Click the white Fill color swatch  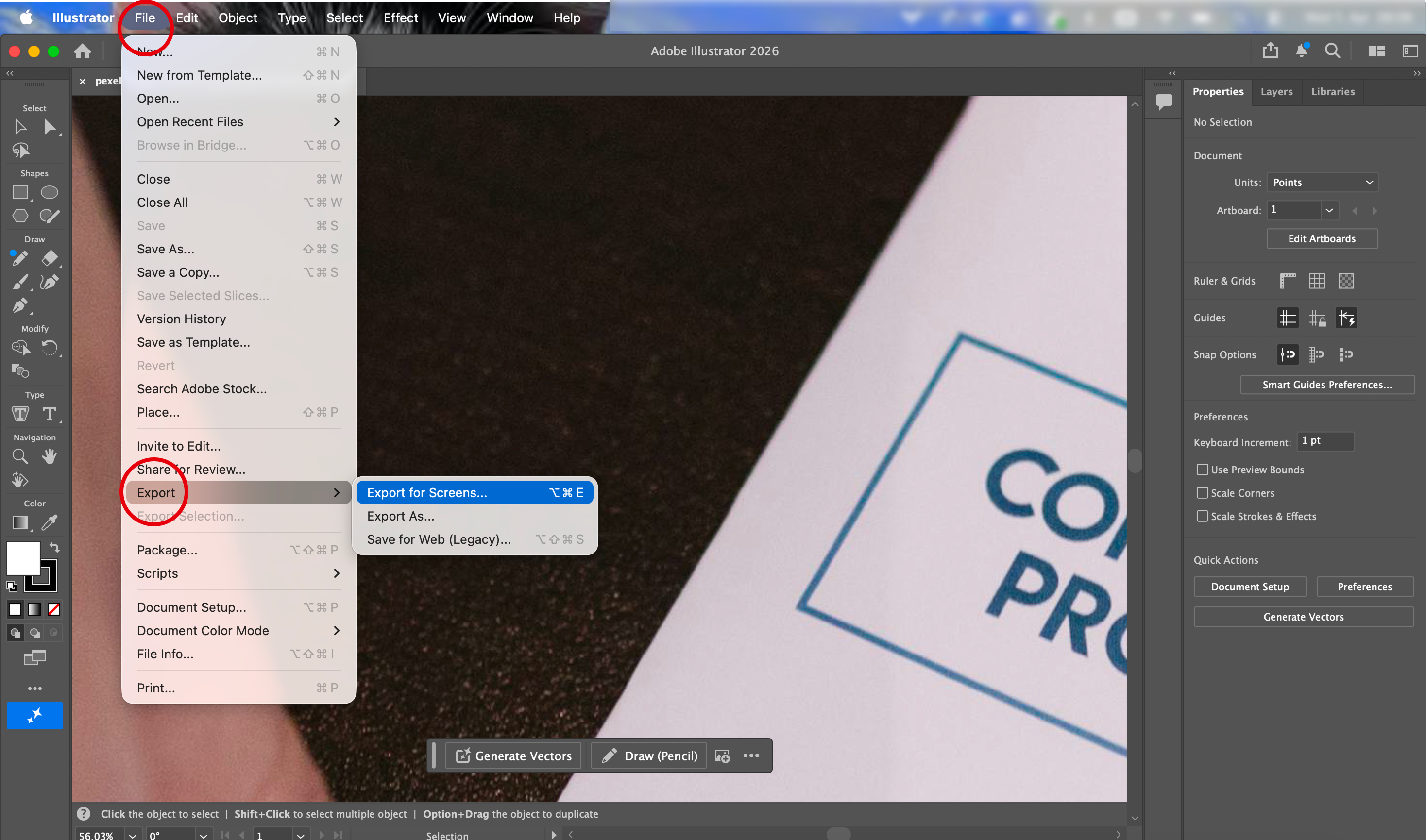tap(23, 558)
